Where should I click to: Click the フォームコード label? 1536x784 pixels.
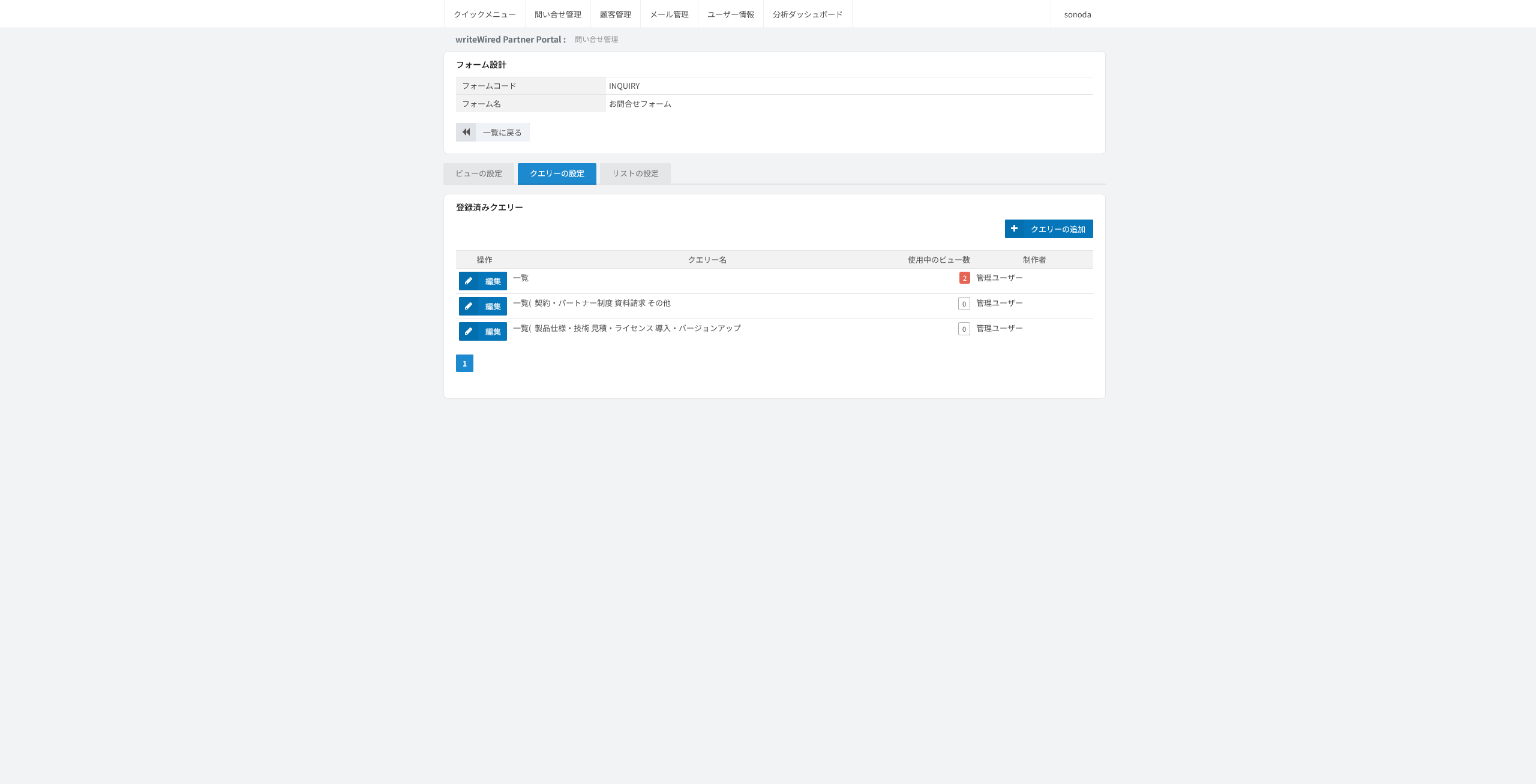click(x=489, y=86)
